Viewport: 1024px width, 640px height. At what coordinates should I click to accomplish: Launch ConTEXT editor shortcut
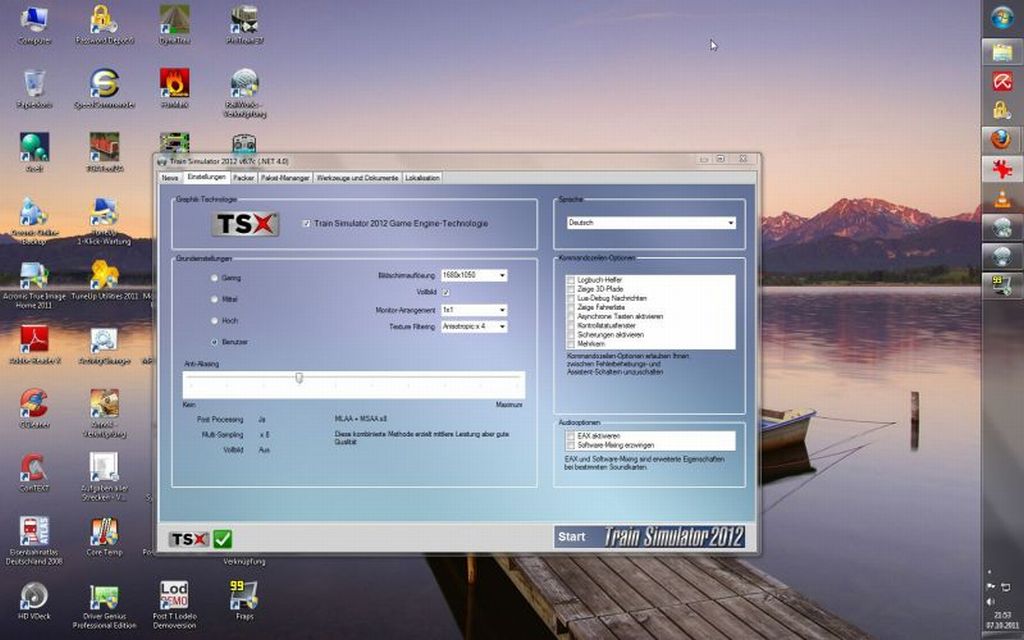pos(34,473)
